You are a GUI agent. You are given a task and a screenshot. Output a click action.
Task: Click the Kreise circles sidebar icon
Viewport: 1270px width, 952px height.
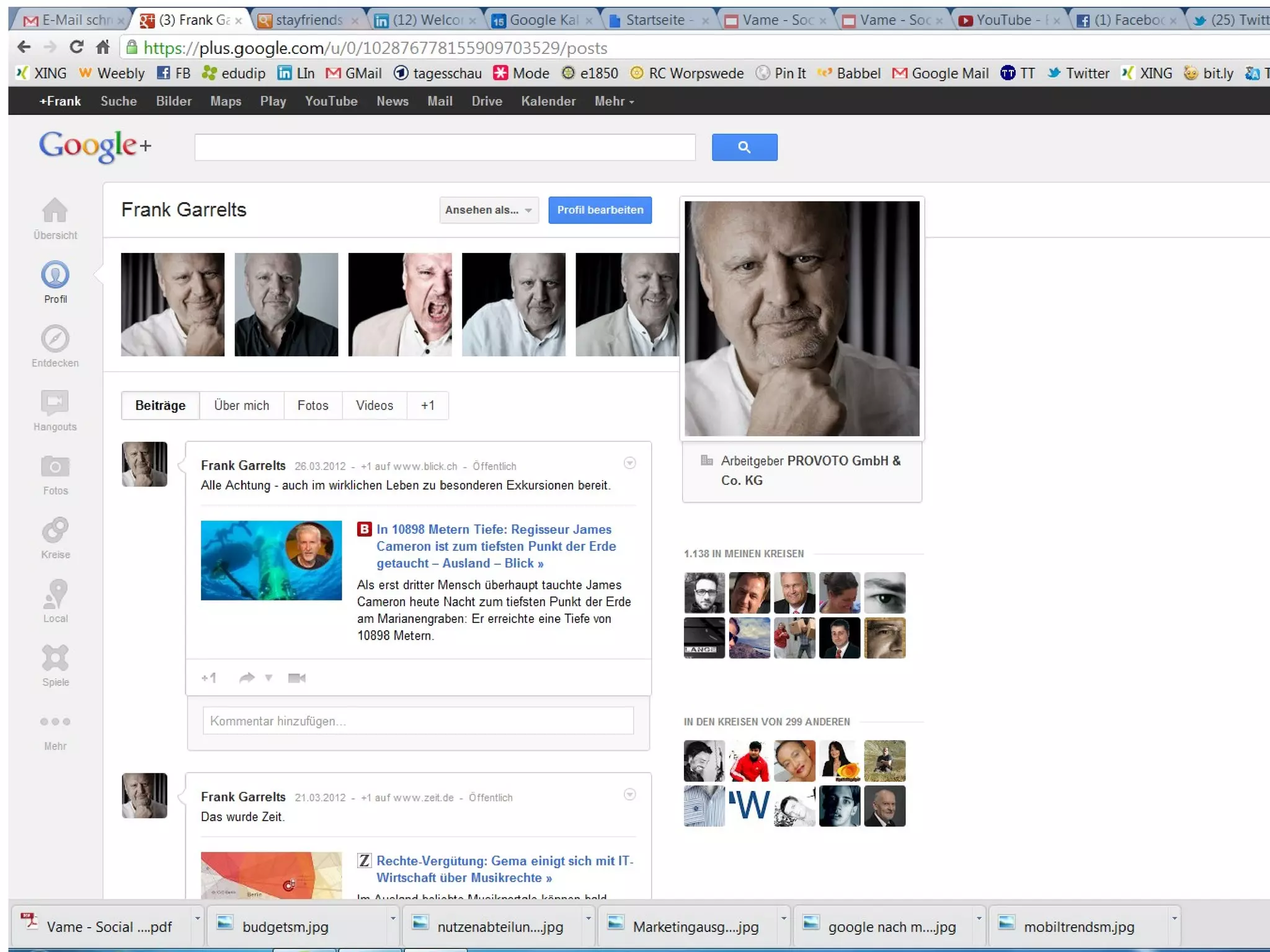(55, 531)
